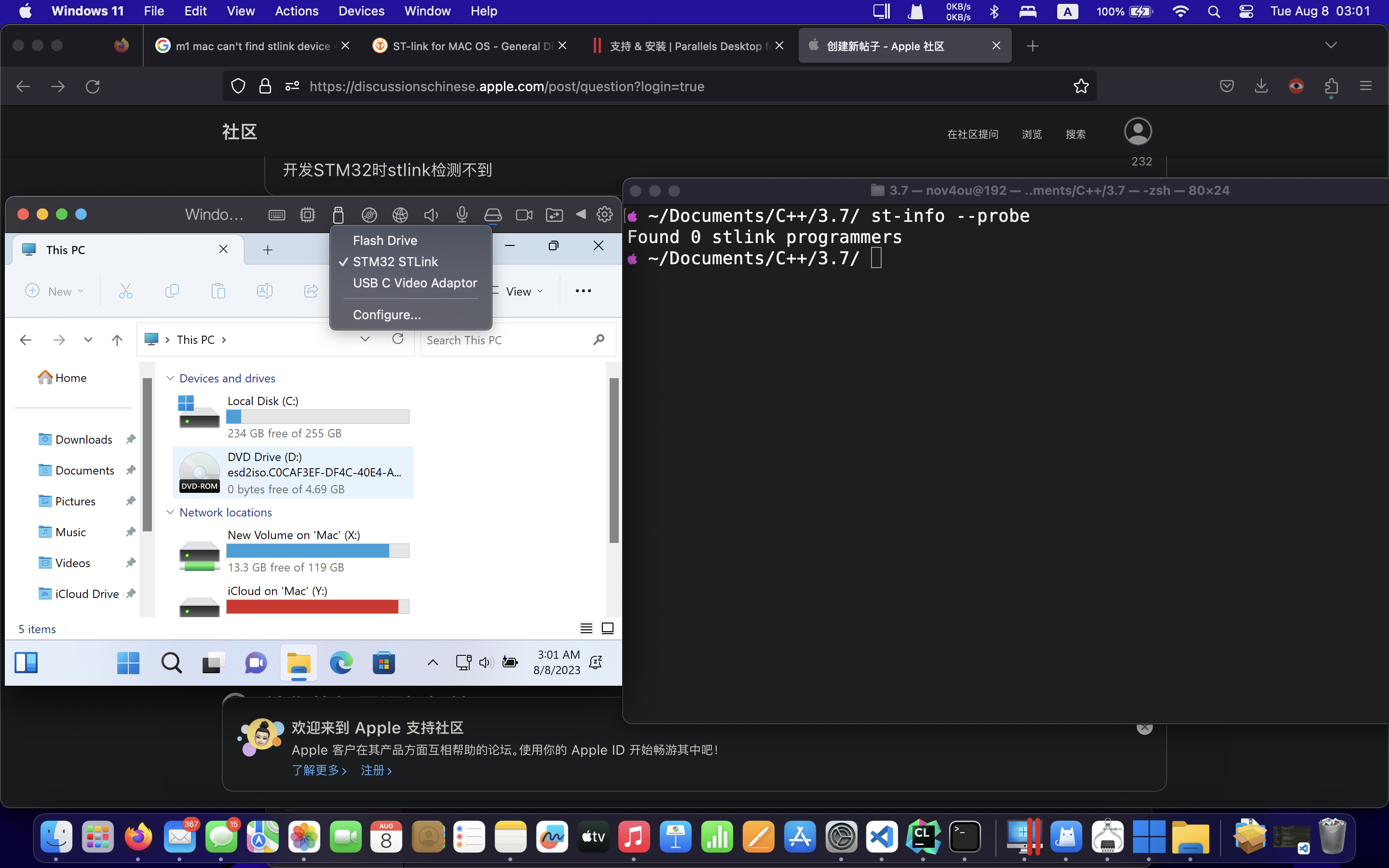Viewport: 1389px width, 868px height.
Task: Click the Cut scissors icon in Explorer
Action: point(126,291)
